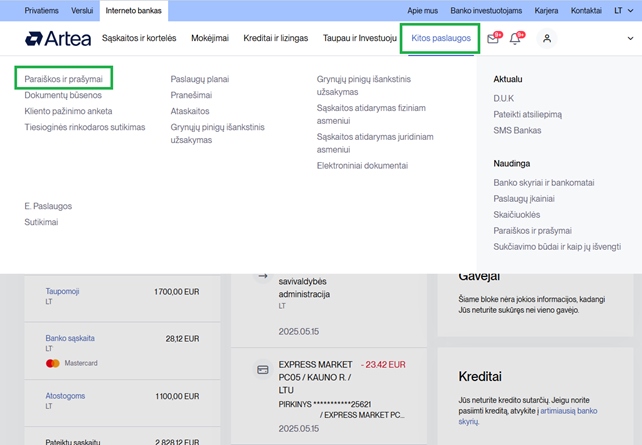The image size is (642, 445).
Task: Open the notifications bell icon
Action: 515,38
